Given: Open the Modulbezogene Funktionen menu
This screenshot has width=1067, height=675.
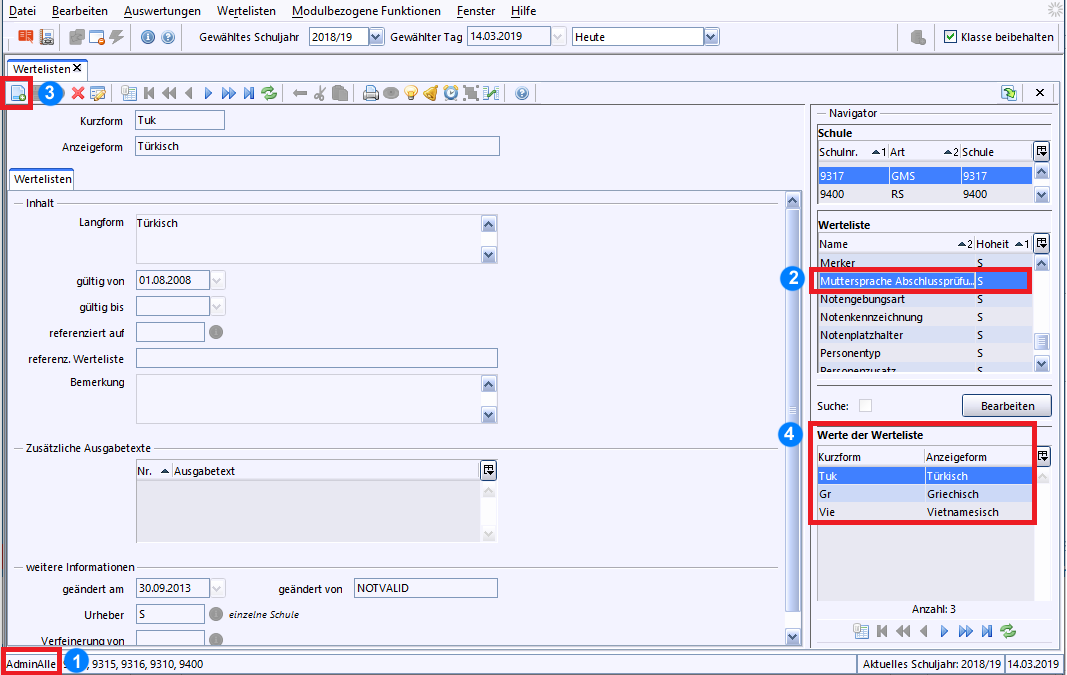Looking at the screenshot, I should point(366,11).
